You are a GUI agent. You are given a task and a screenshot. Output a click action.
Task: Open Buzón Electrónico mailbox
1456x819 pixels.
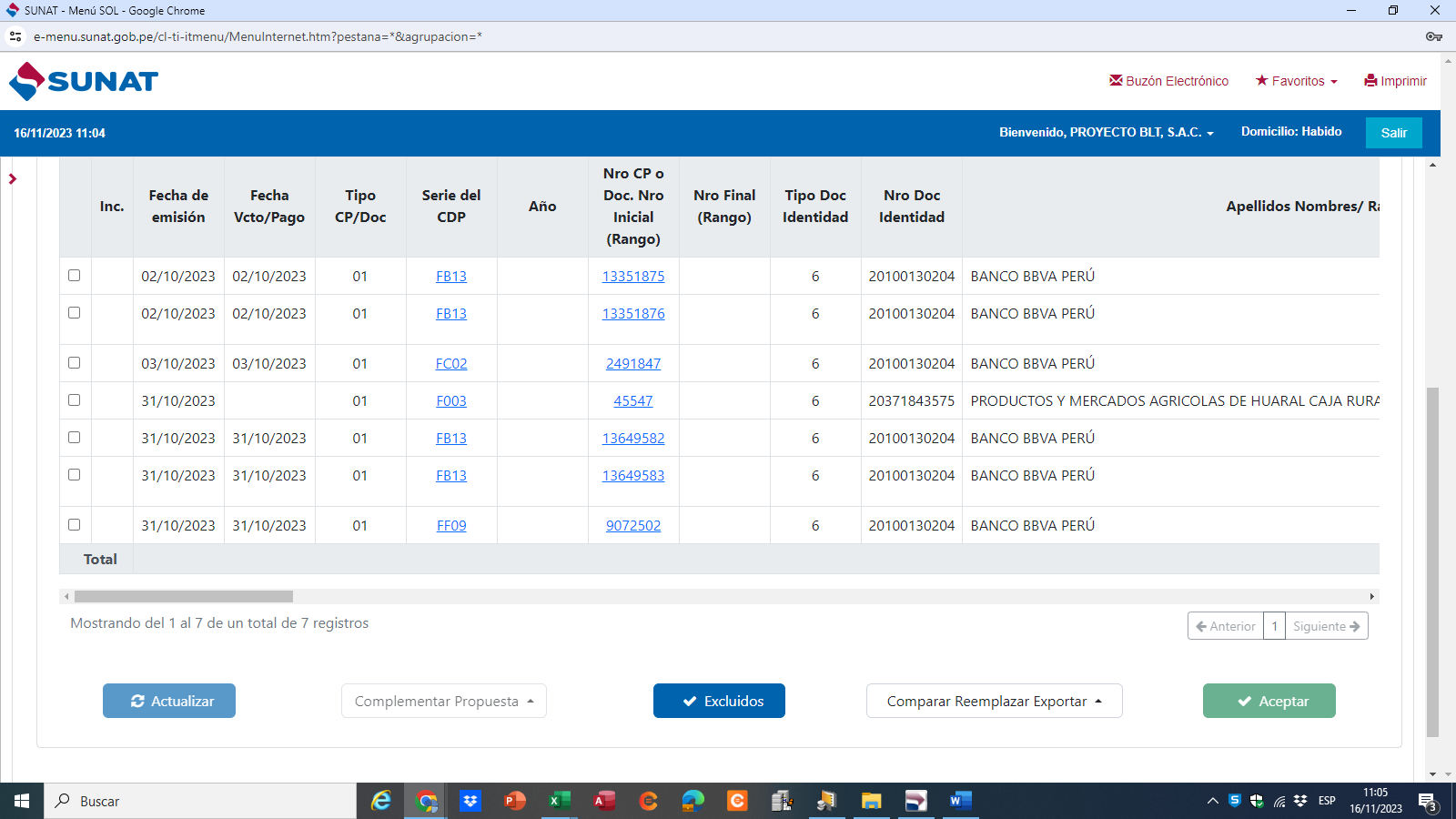tap(1168, 81)
